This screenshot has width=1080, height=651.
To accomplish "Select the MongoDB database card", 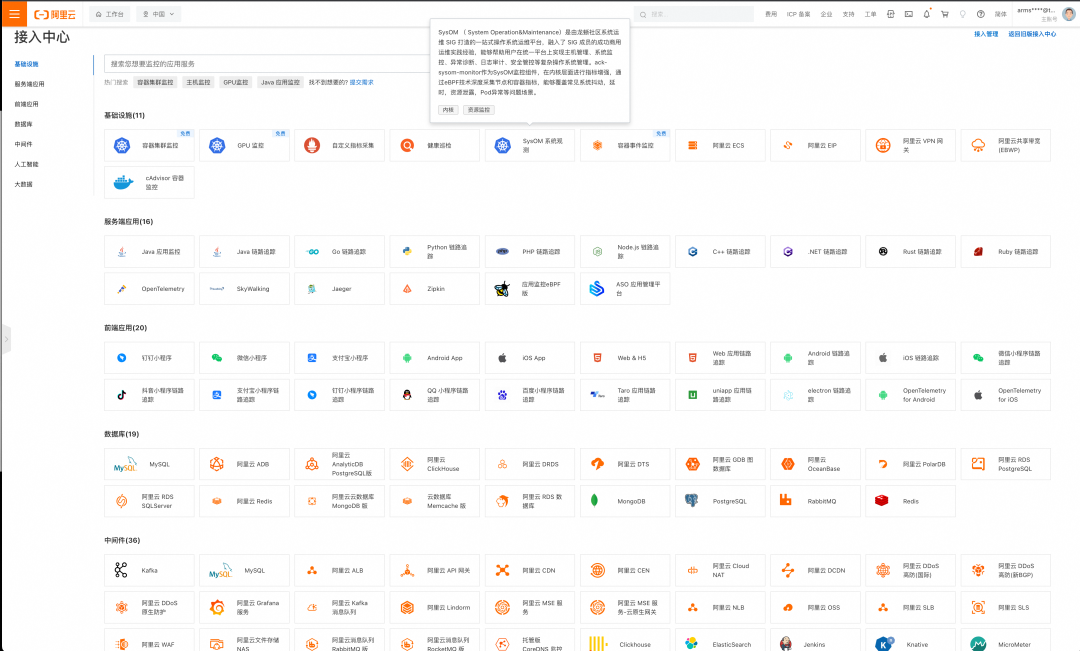I will 625,501.
